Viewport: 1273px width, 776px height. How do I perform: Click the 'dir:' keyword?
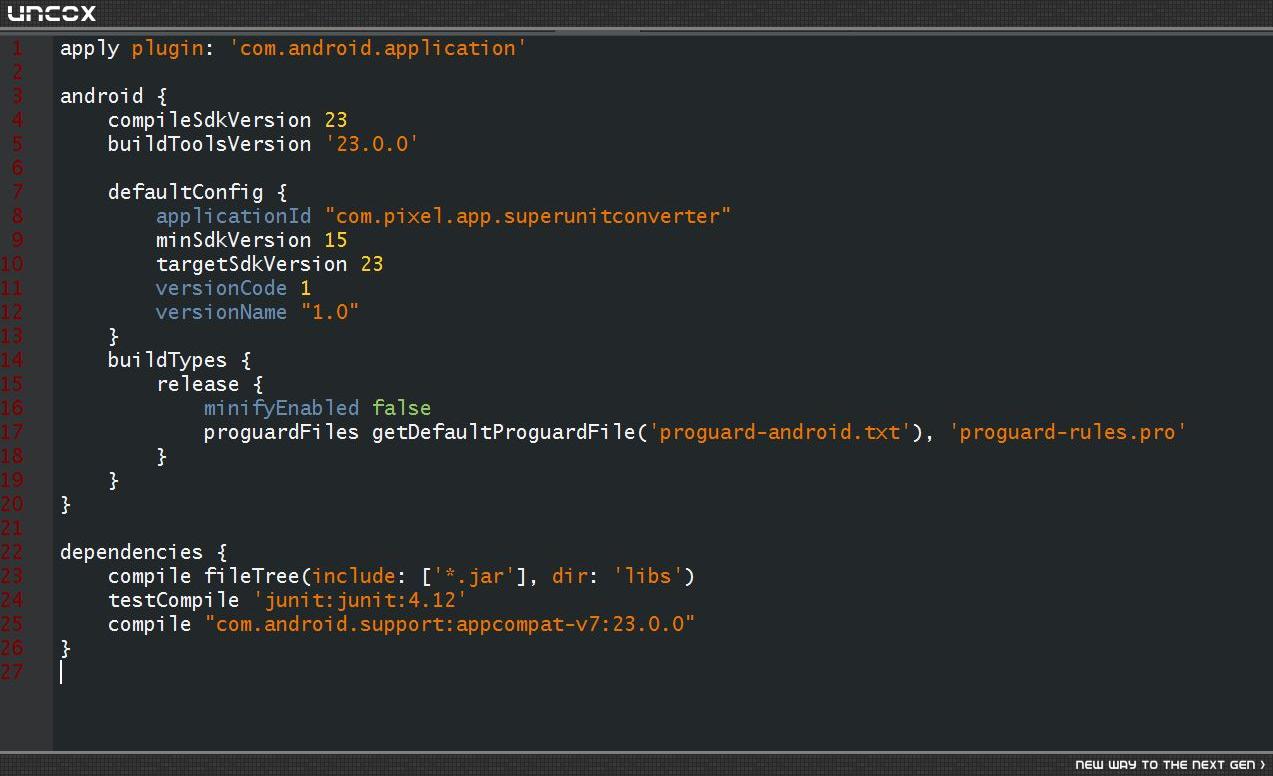pos(576,576)
